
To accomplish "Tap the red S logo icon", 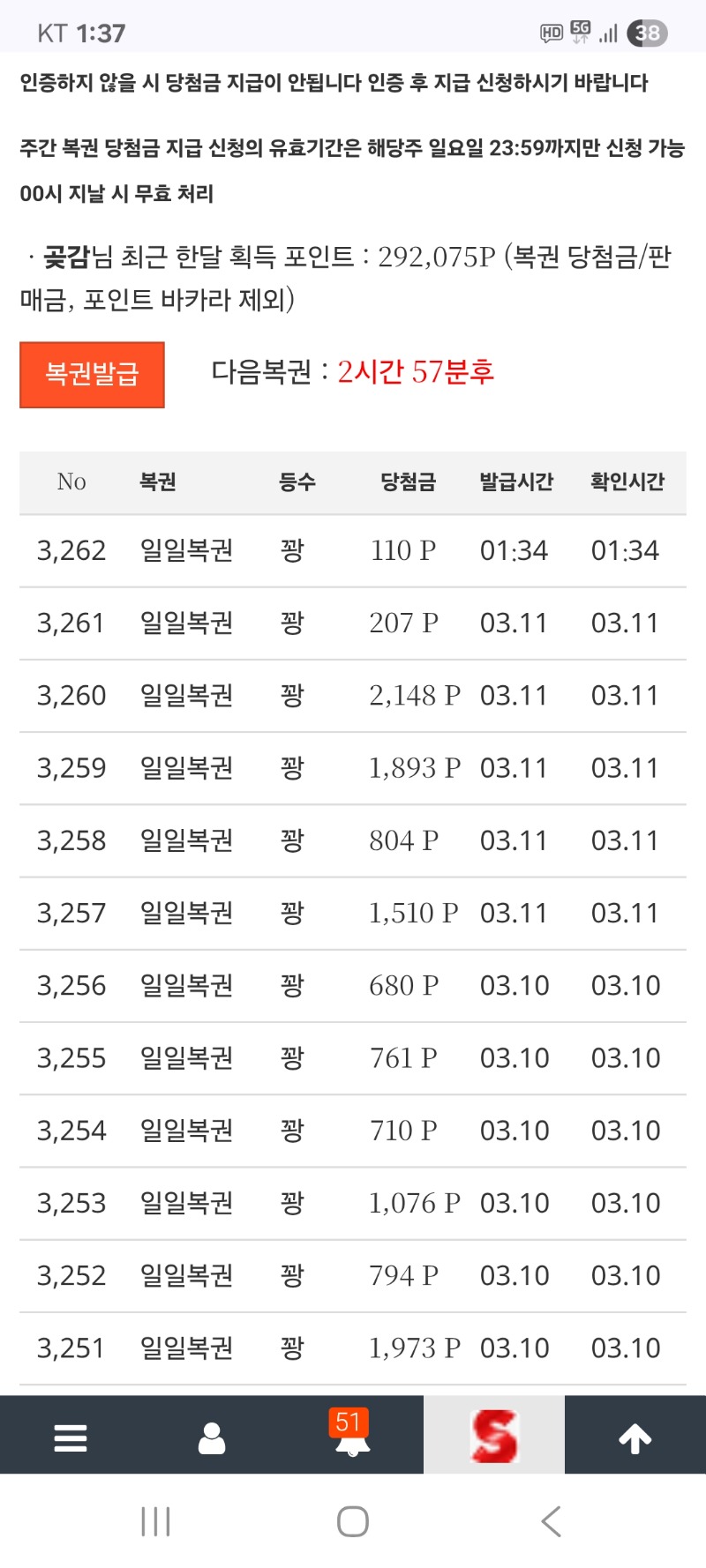I will pyautogui.click(x=494, y=1436).
